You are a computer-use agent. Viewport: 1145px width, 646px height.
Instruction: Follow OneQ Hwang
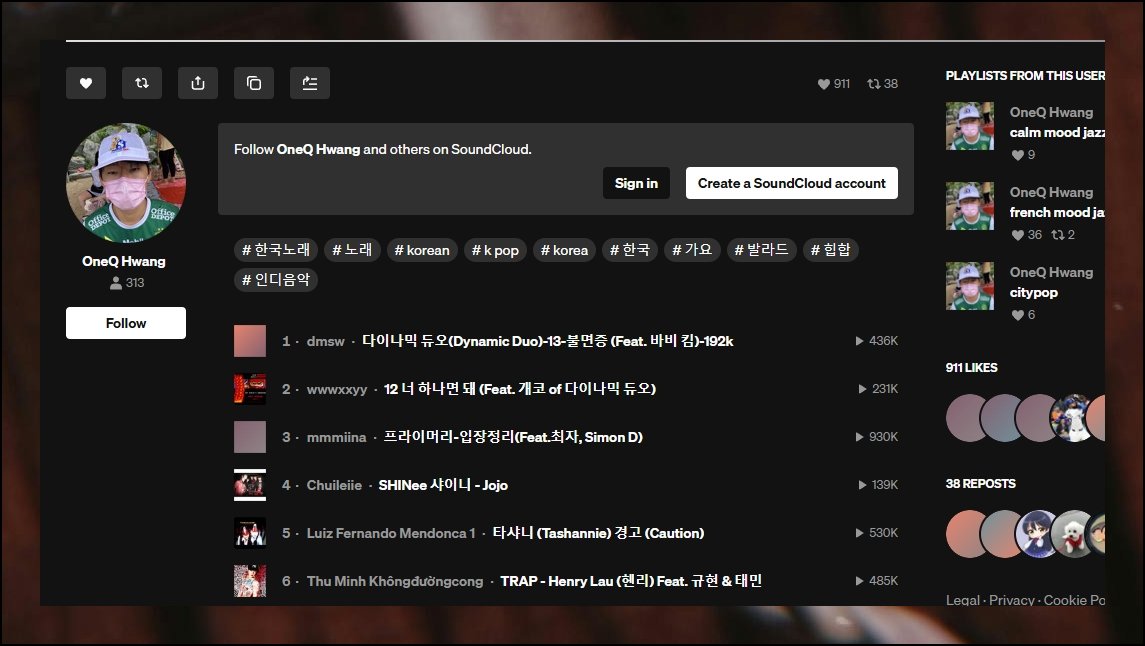pyautogui.click(x=126, y=323)
